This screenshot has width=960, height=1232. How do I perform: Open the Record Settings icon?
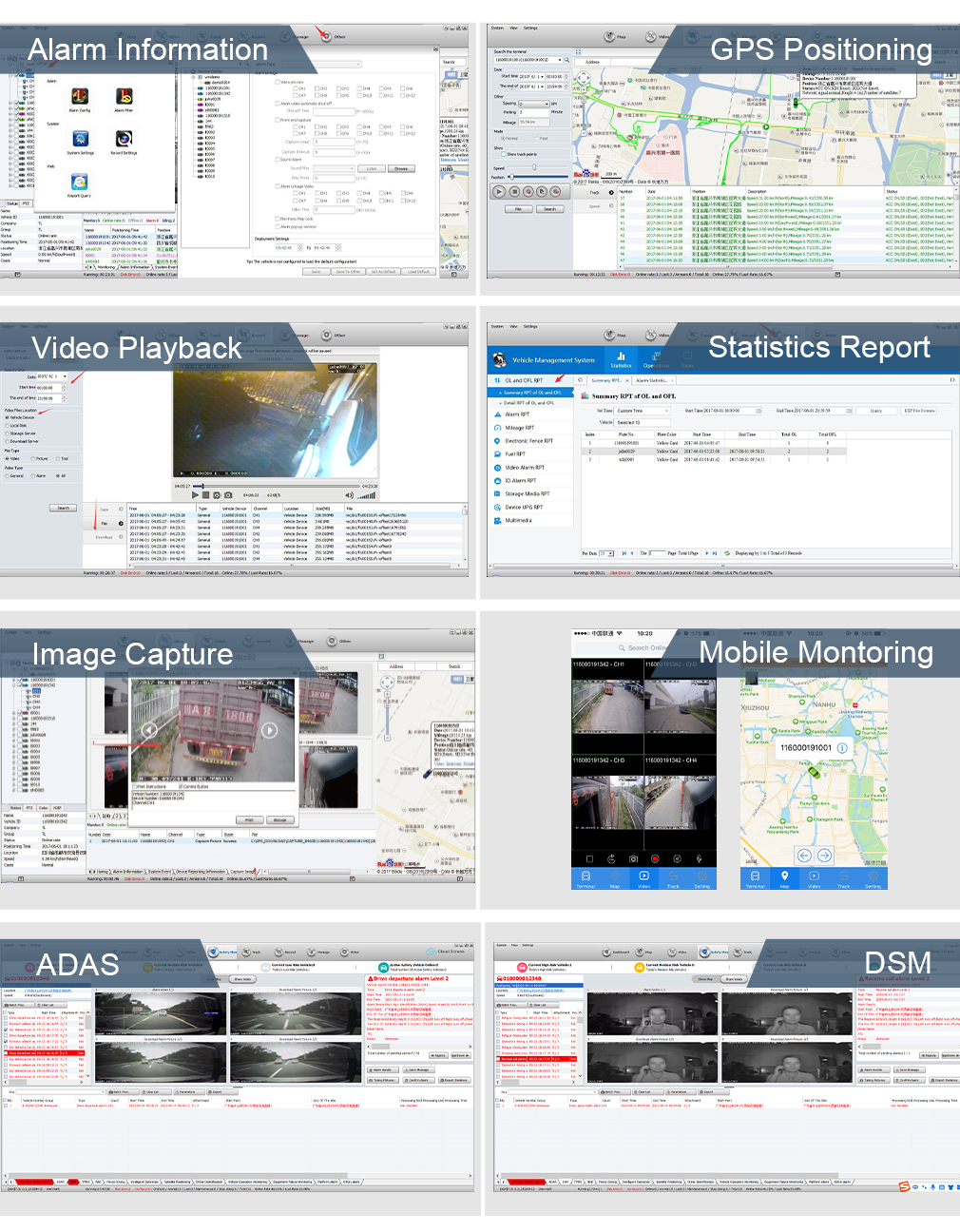[x=124, y=139]
